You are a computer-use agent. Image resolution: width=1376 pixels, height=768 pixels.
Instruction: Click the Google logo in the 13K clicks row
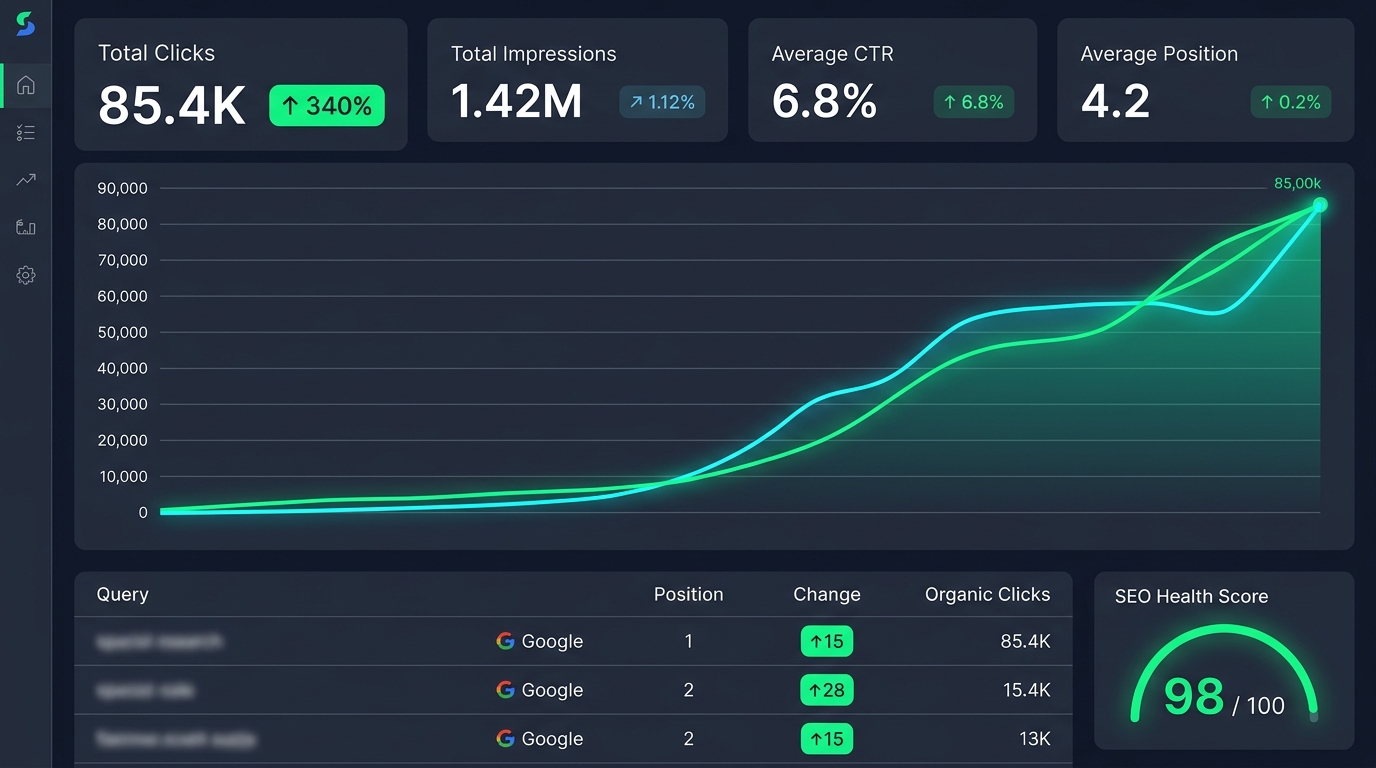pyautogui.click(x=505, y=739)
